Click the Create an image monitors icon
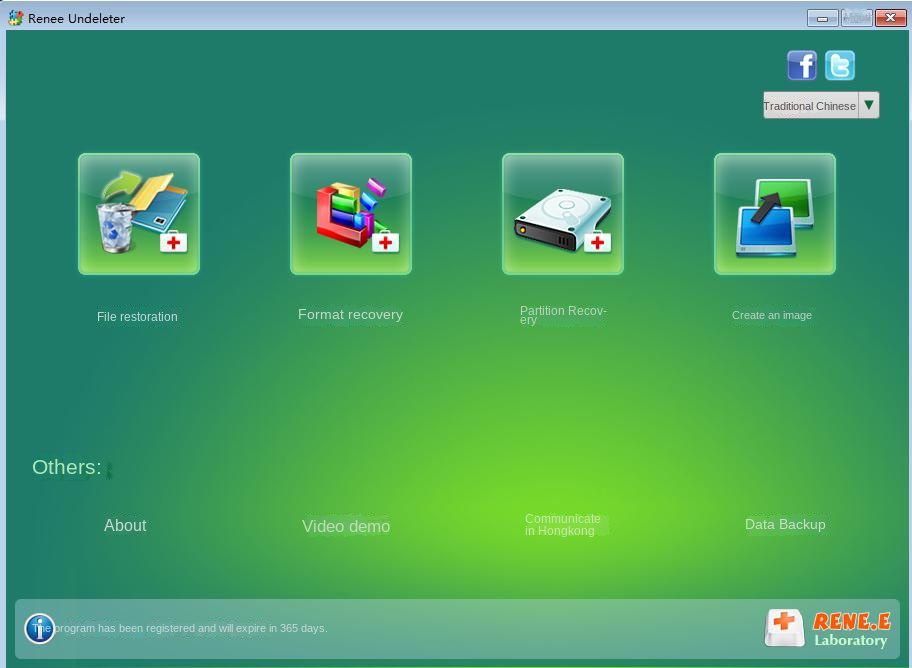 775,214
